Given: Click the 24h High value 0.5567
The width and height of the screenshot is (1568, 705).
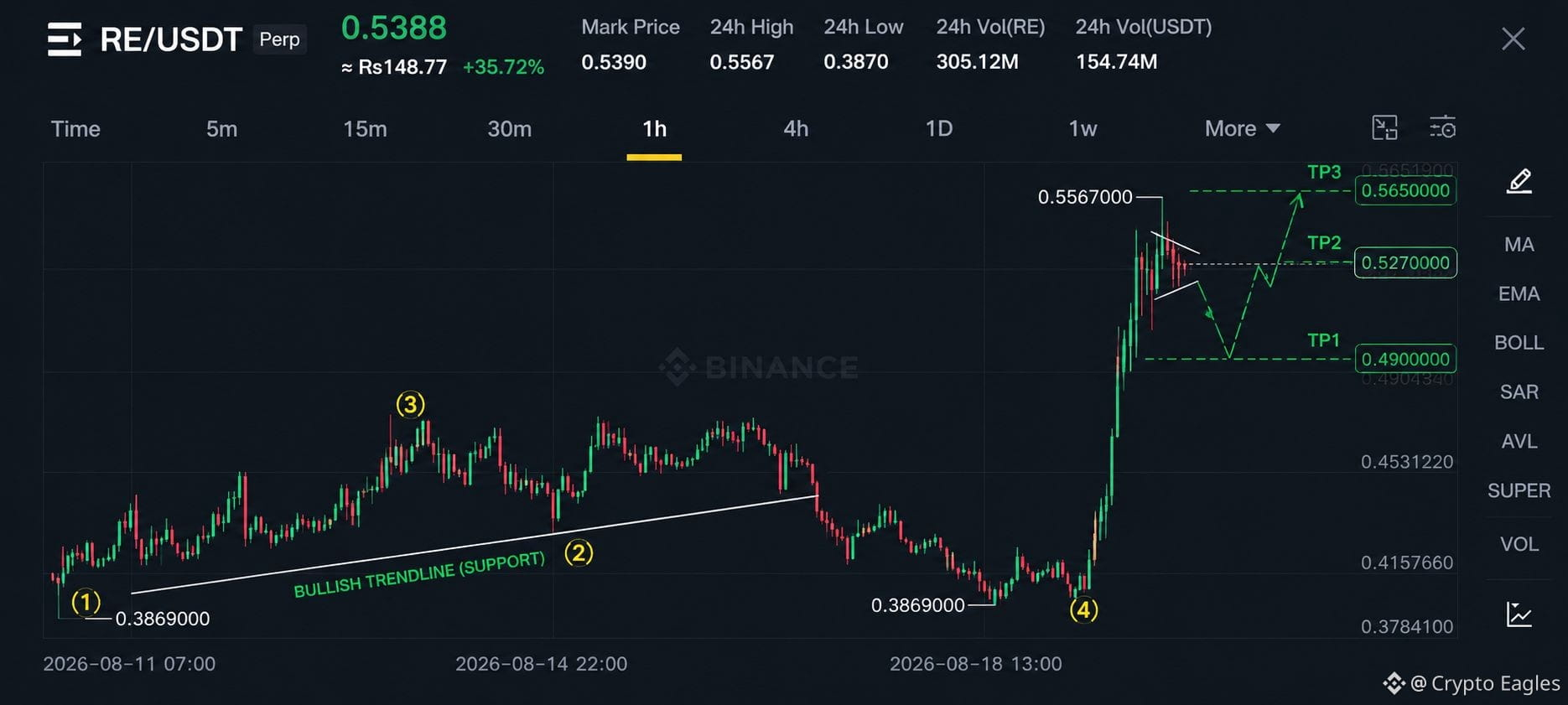Looking at the screenshot, I should 742,62.
